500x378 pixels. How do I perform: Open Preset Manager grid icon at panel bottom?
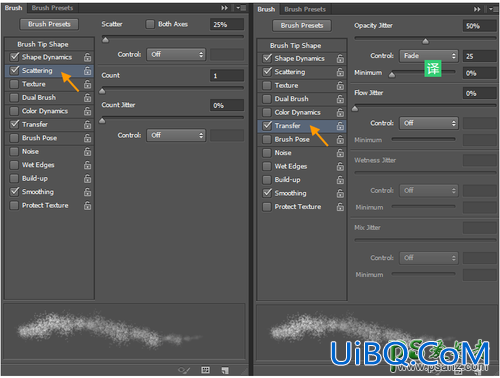pyautogui.click(x=206, y=370)
